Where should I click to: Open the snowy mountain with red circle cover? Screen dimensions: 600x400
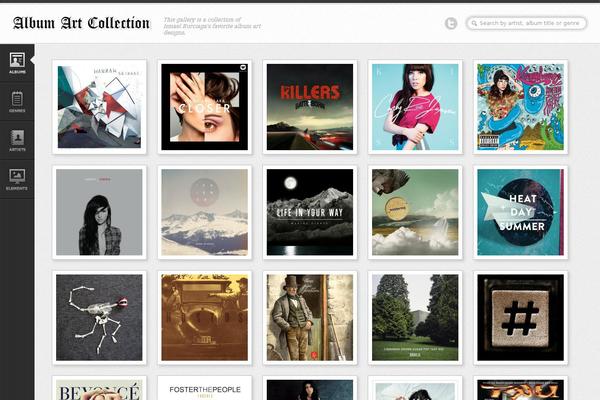pos(205,212)
